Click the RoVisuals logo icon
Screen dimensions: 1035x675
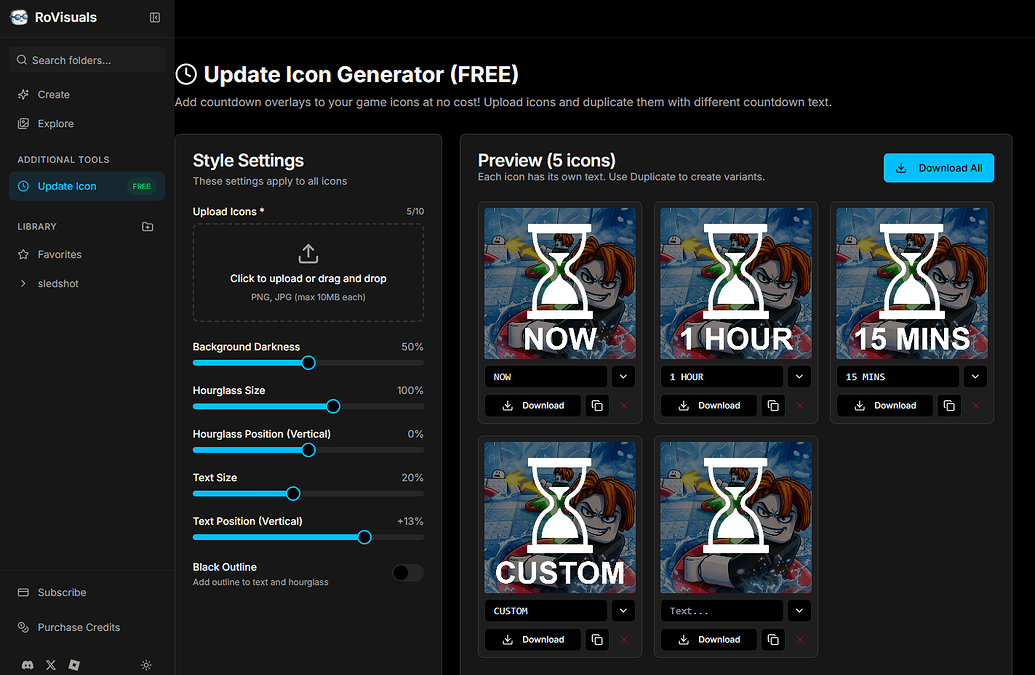[x=19, y=17]
